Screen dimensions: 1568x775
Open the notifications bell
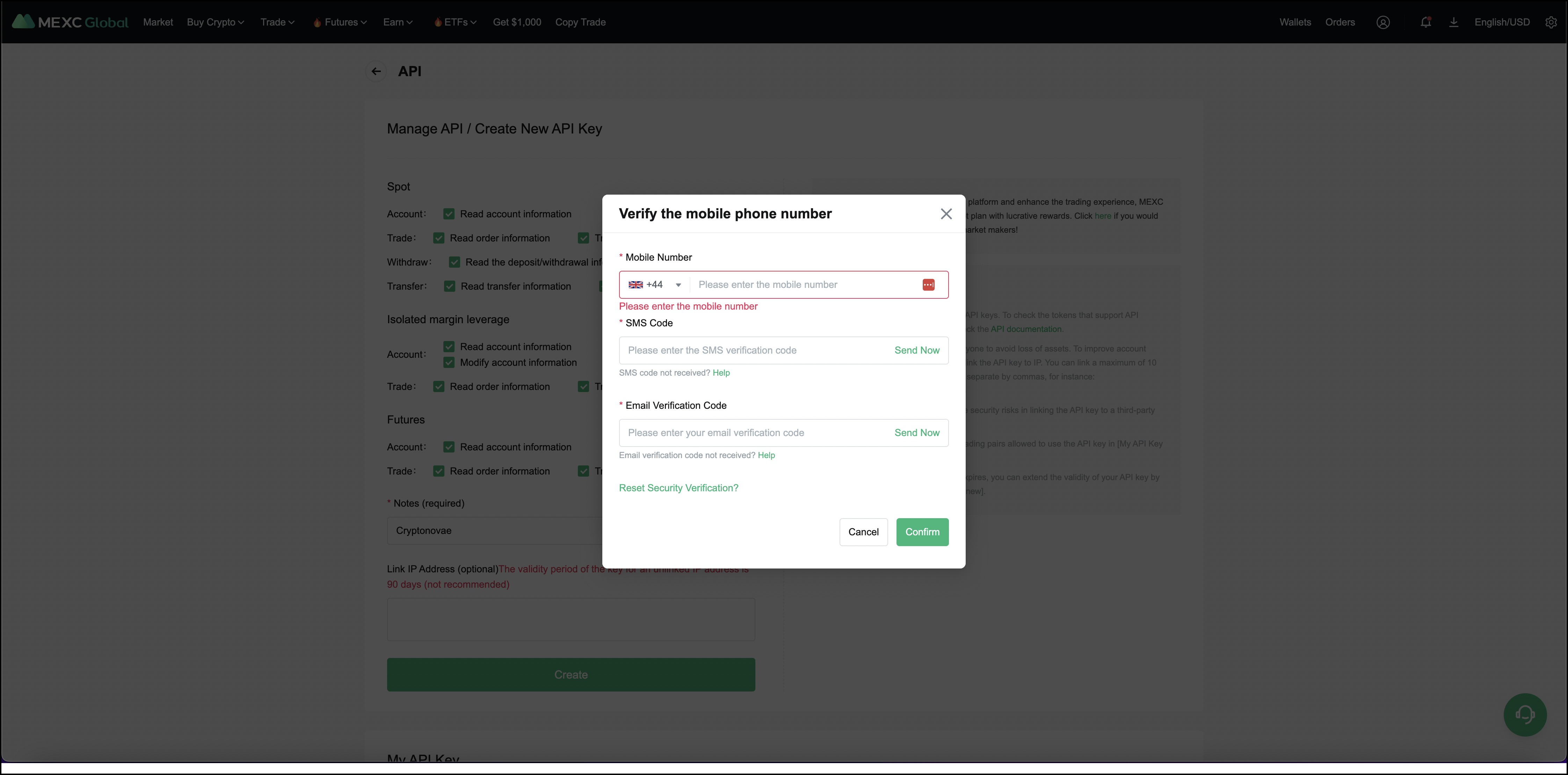pos(1425,22)
